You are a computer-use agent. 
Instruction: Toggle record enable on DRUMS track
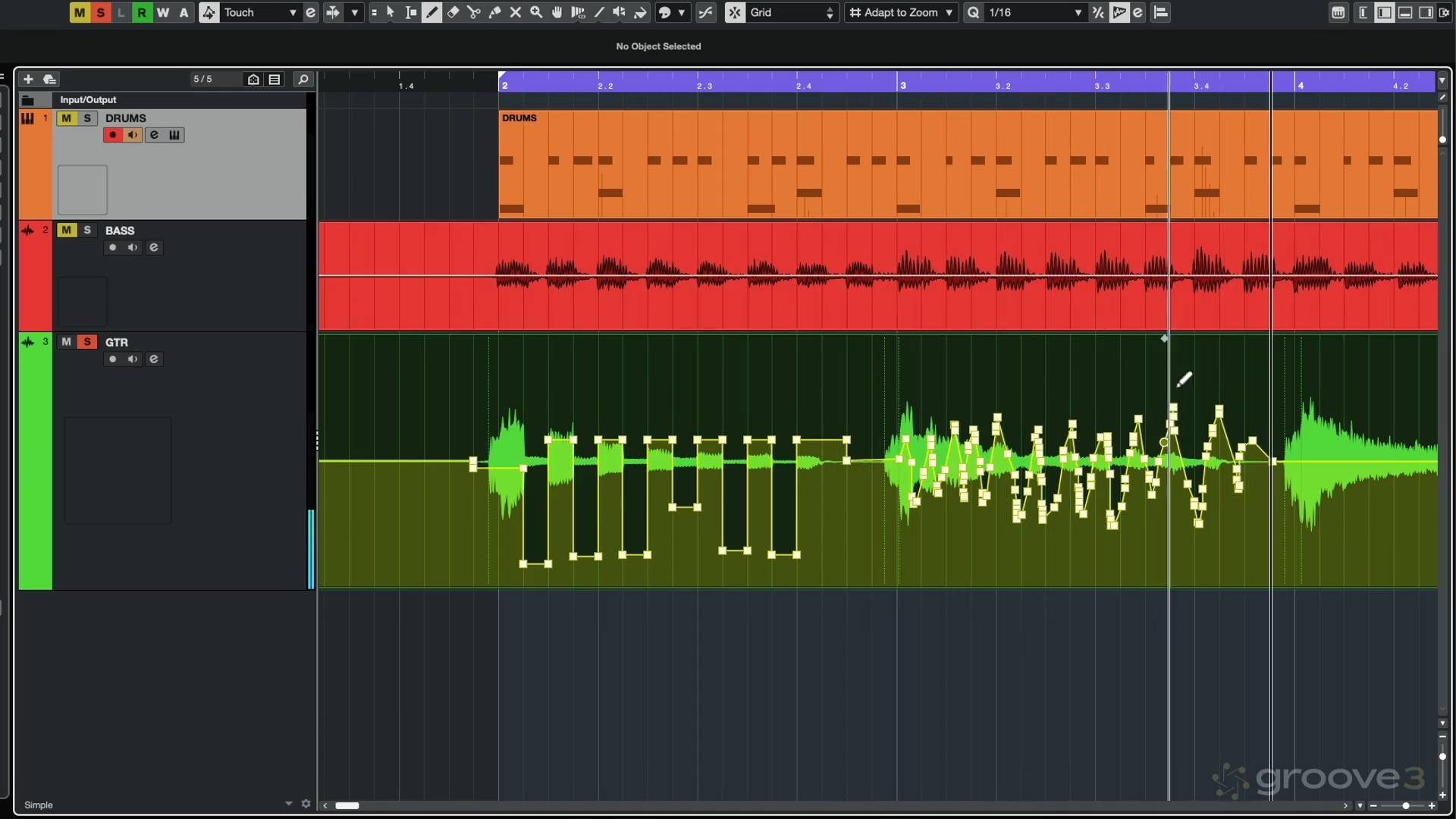tap(113, 135)
